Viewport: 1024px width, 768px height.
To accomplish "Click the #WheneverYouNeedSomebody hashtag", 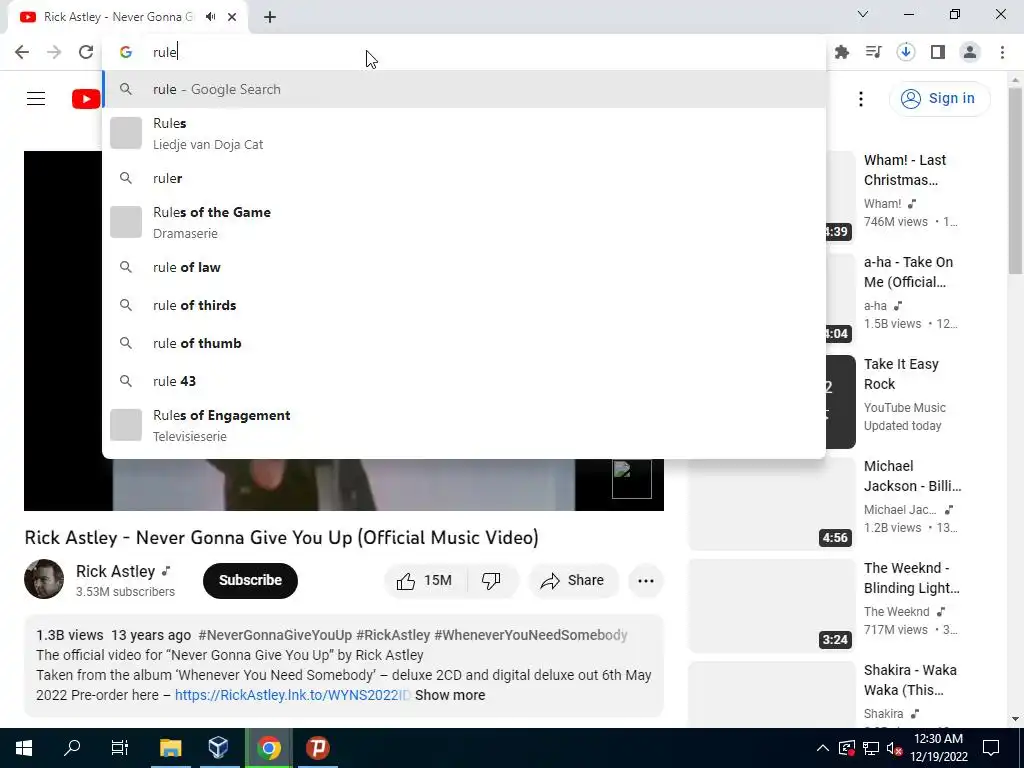I will pos(531,635).
